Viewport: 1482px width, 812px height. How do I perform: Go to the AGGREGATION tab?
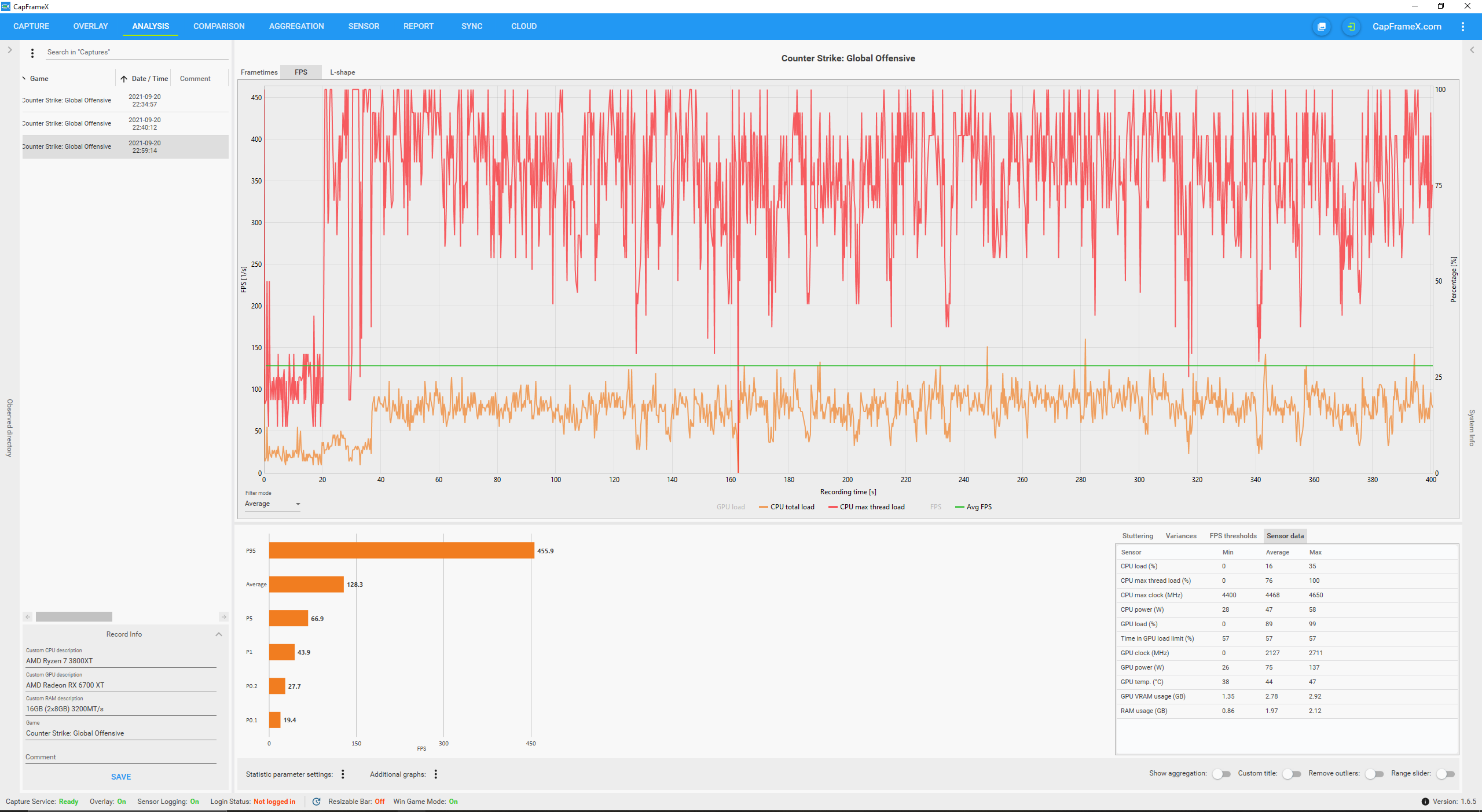[x=296, y=27]
